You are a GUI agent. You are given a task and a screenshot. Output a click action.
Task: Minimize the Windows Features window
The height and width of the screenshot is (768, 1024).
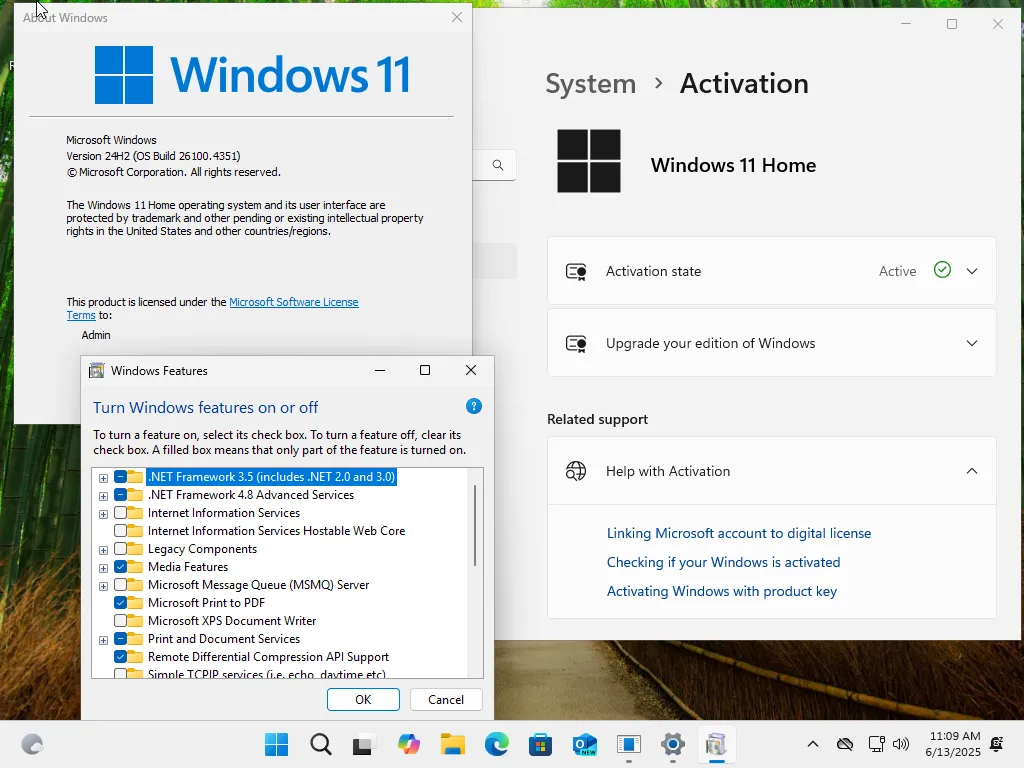point(380,370)
